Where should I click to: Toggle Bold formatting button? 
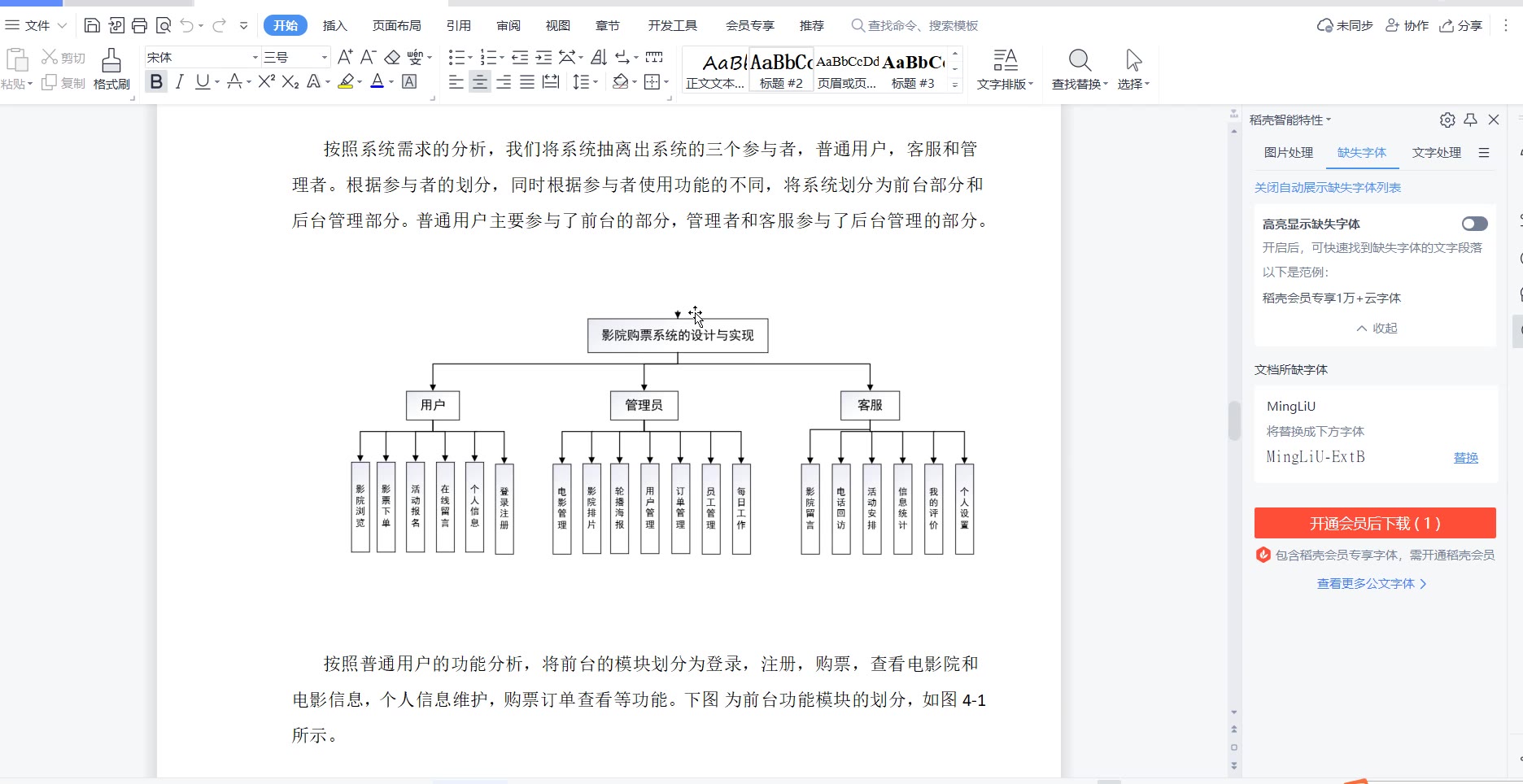pyautogui.click(x=156, y=81)
